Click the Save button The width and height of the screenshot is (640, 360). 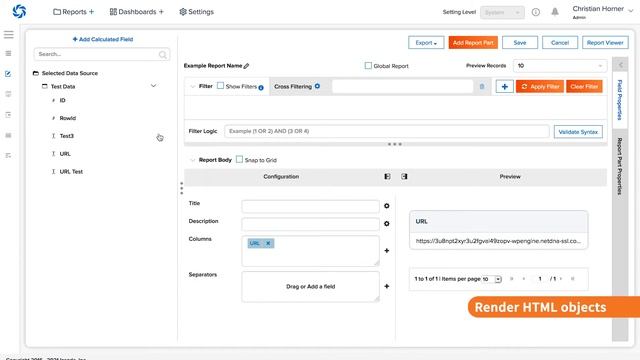(x=520, y=43)
